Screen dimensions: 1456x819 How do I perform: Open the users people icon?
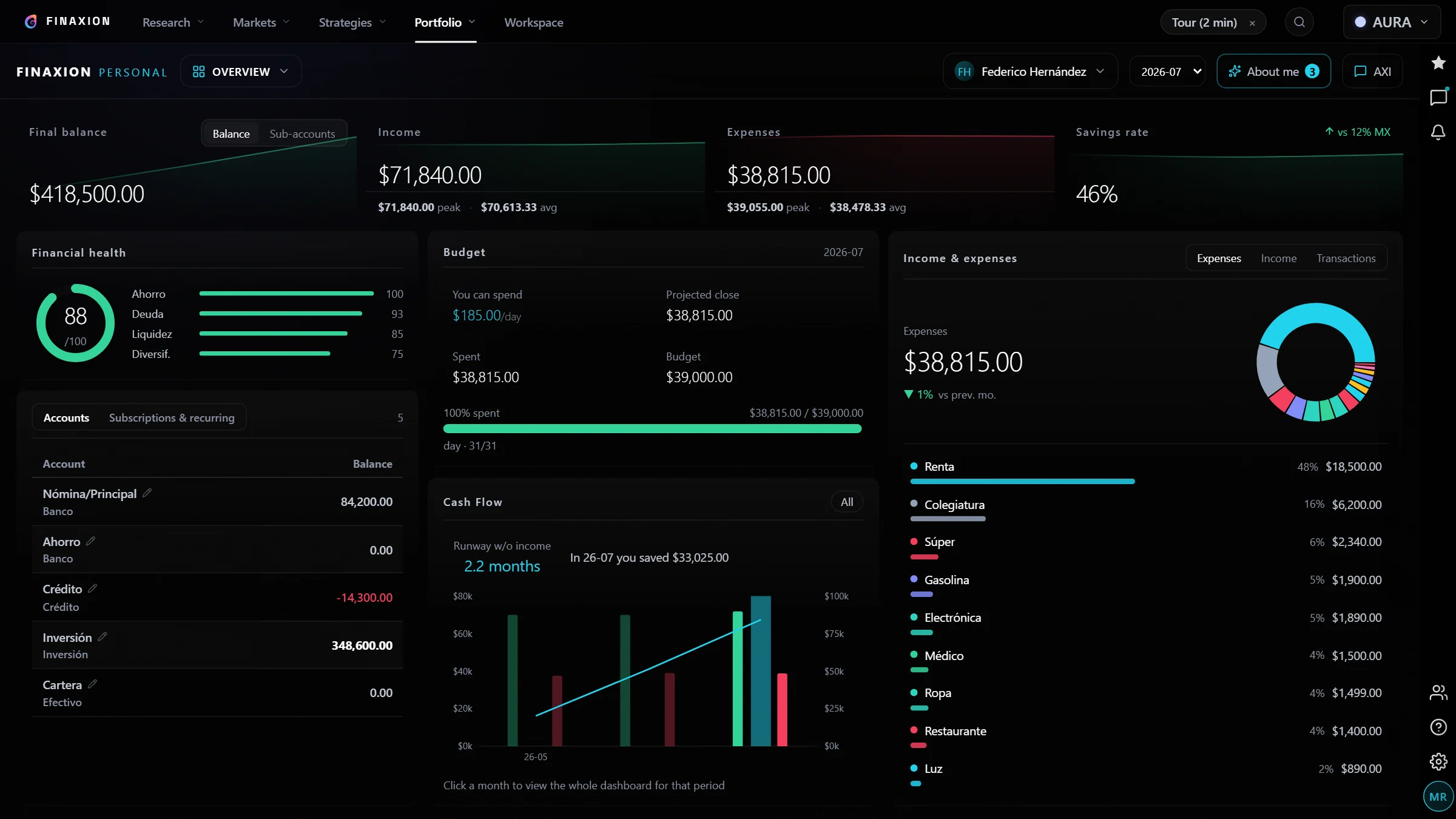1438,692
